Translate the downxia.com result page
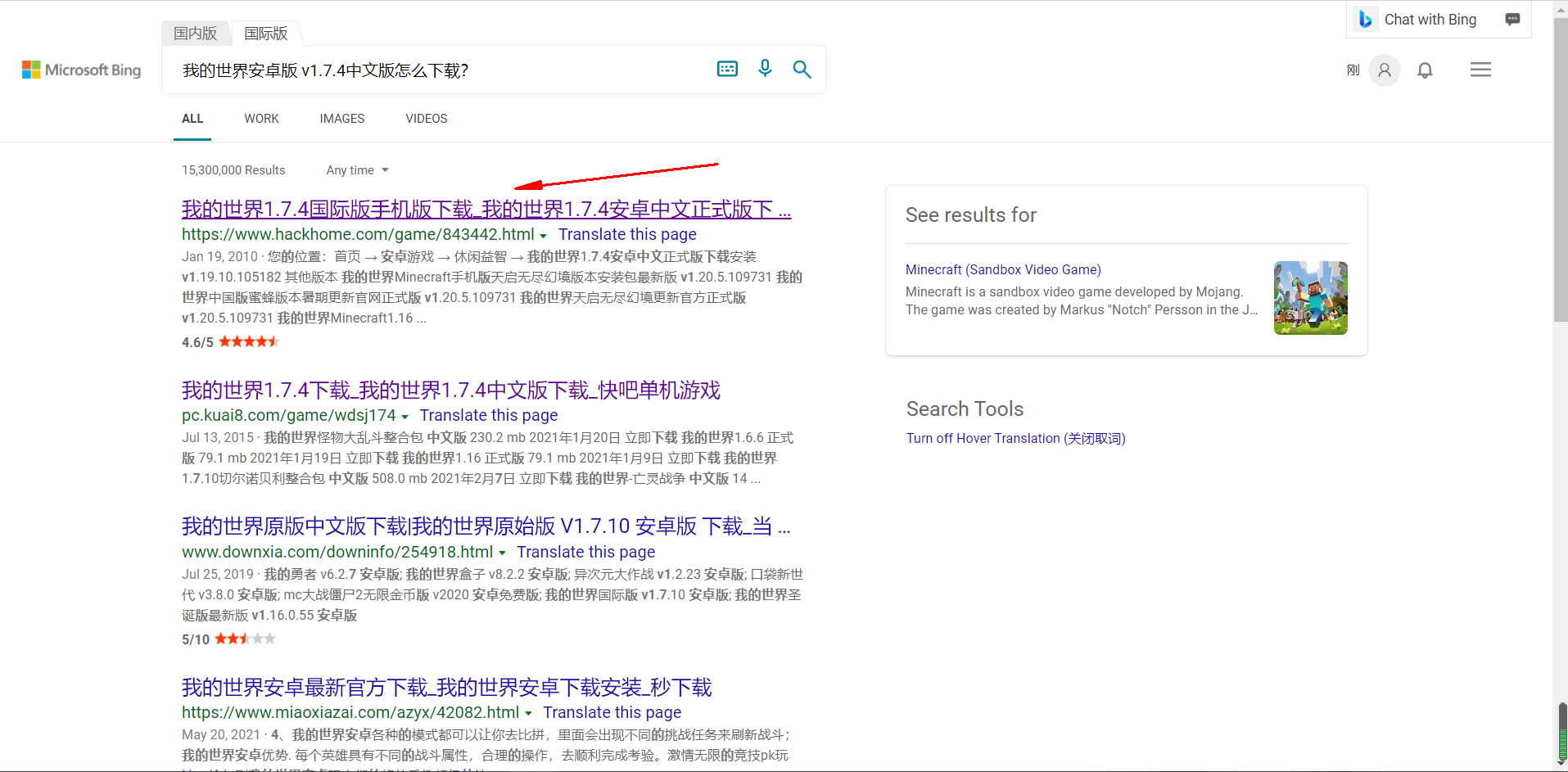The width and height of the screenshot is (1568, 772). (x=585, y=552)
